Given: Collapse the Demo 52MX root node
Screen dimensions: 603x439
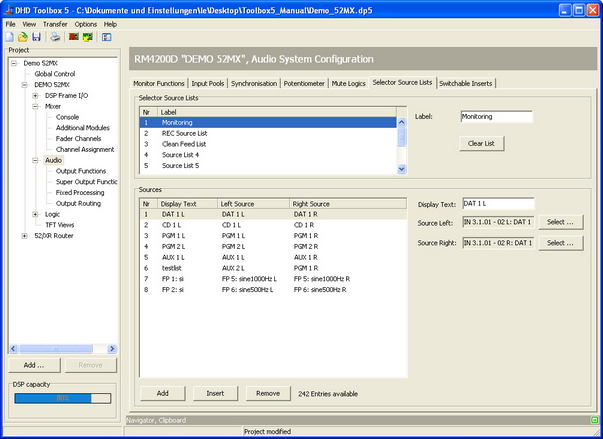Looking at the screenshot, I should coord(14,63).
